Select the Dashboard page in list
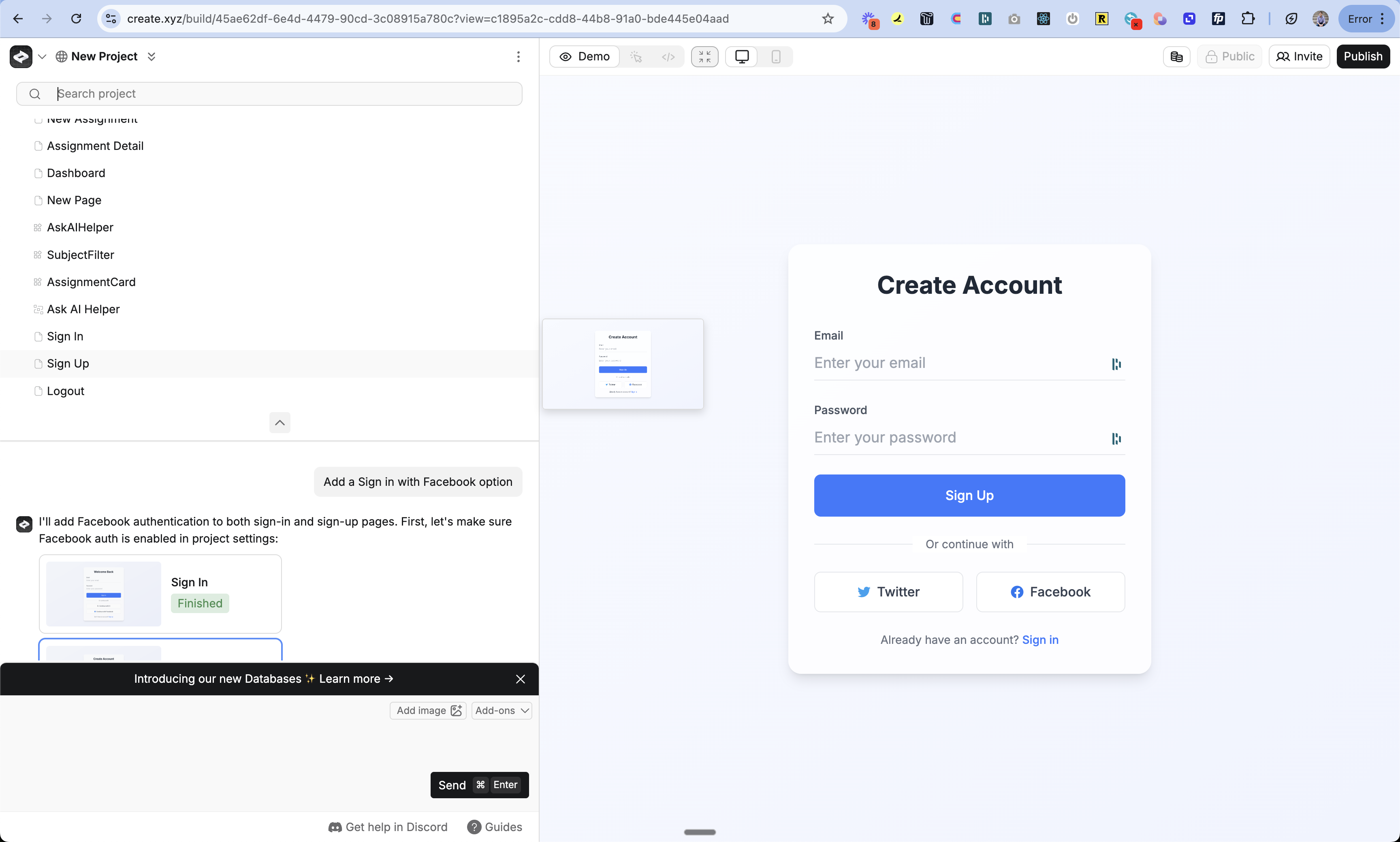Viewport: 1400px width, 842px height. point(76,173)
